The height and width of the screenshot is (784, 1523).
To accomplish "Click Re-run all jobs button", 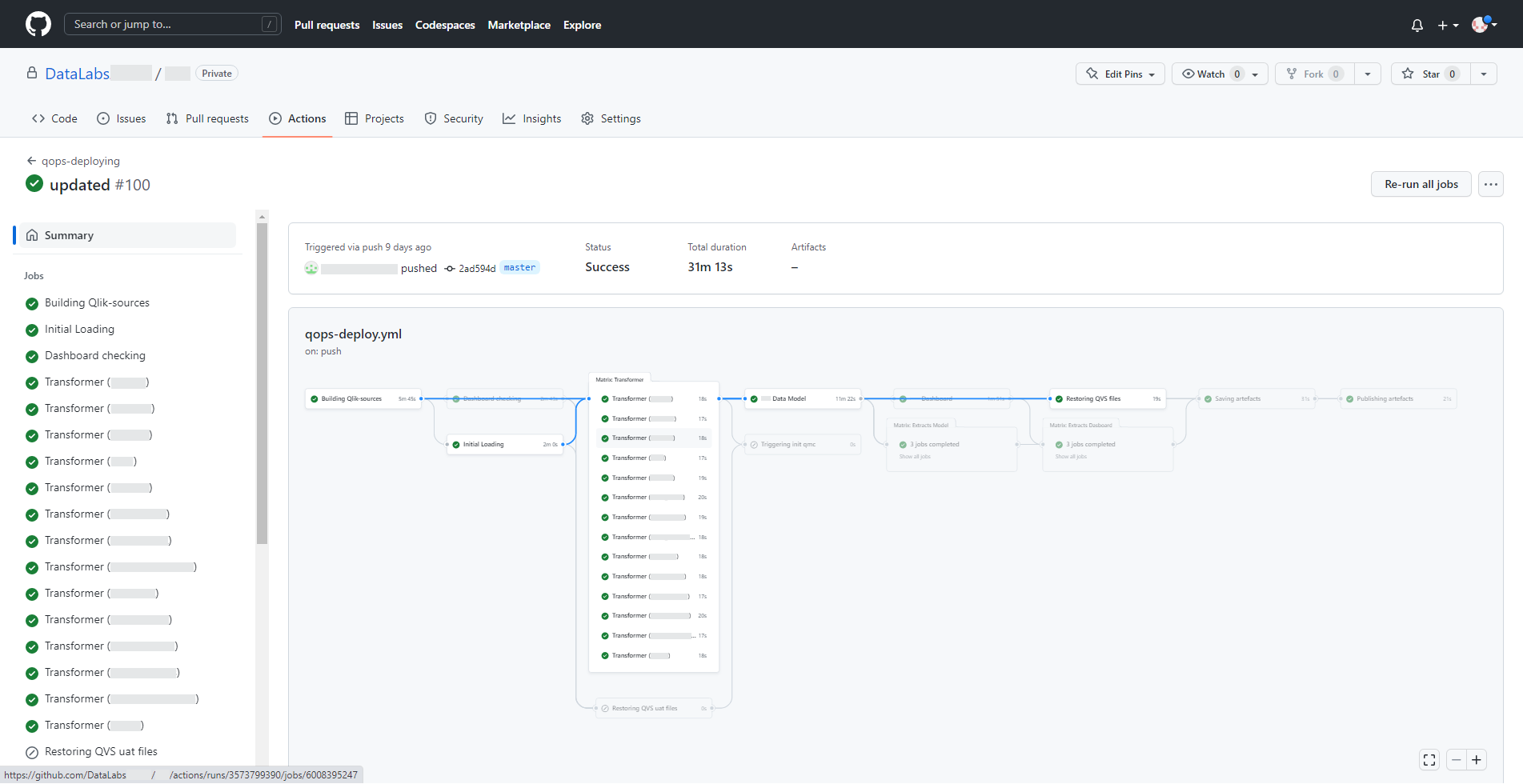I will 1421,184.
